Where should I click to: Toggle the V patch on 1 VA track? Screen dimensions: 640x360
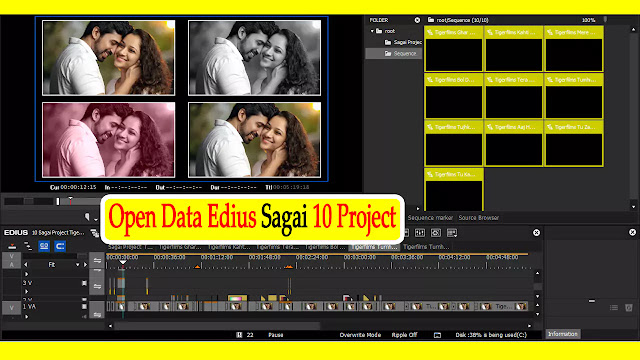(11, 308)
